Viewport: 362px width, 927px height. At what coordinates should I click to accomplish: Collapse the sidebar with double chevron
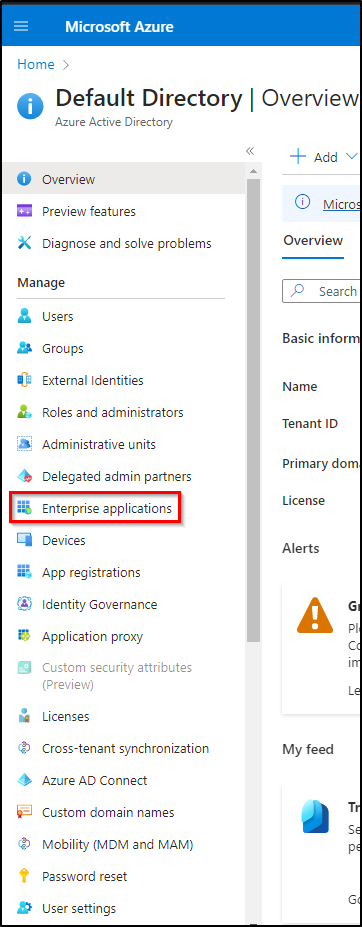(250, 151)
